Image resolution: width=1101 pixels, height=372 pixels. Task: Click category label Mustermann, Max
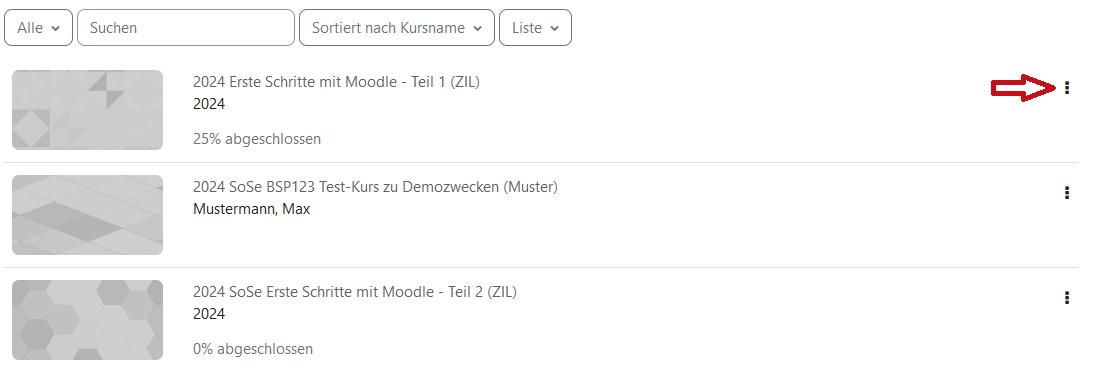251,209
